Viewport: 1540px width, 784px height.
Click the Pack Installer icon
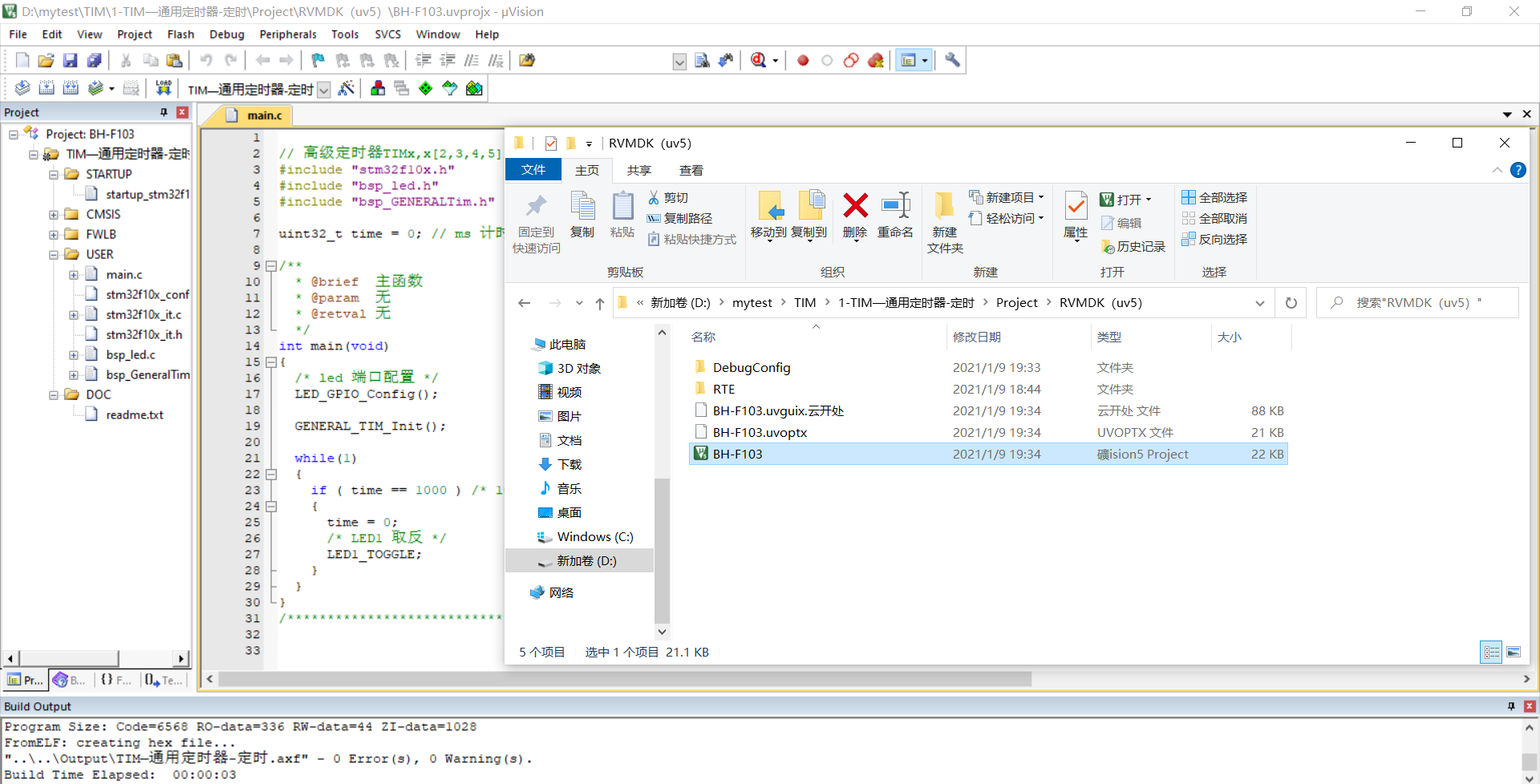coord(474,88)
